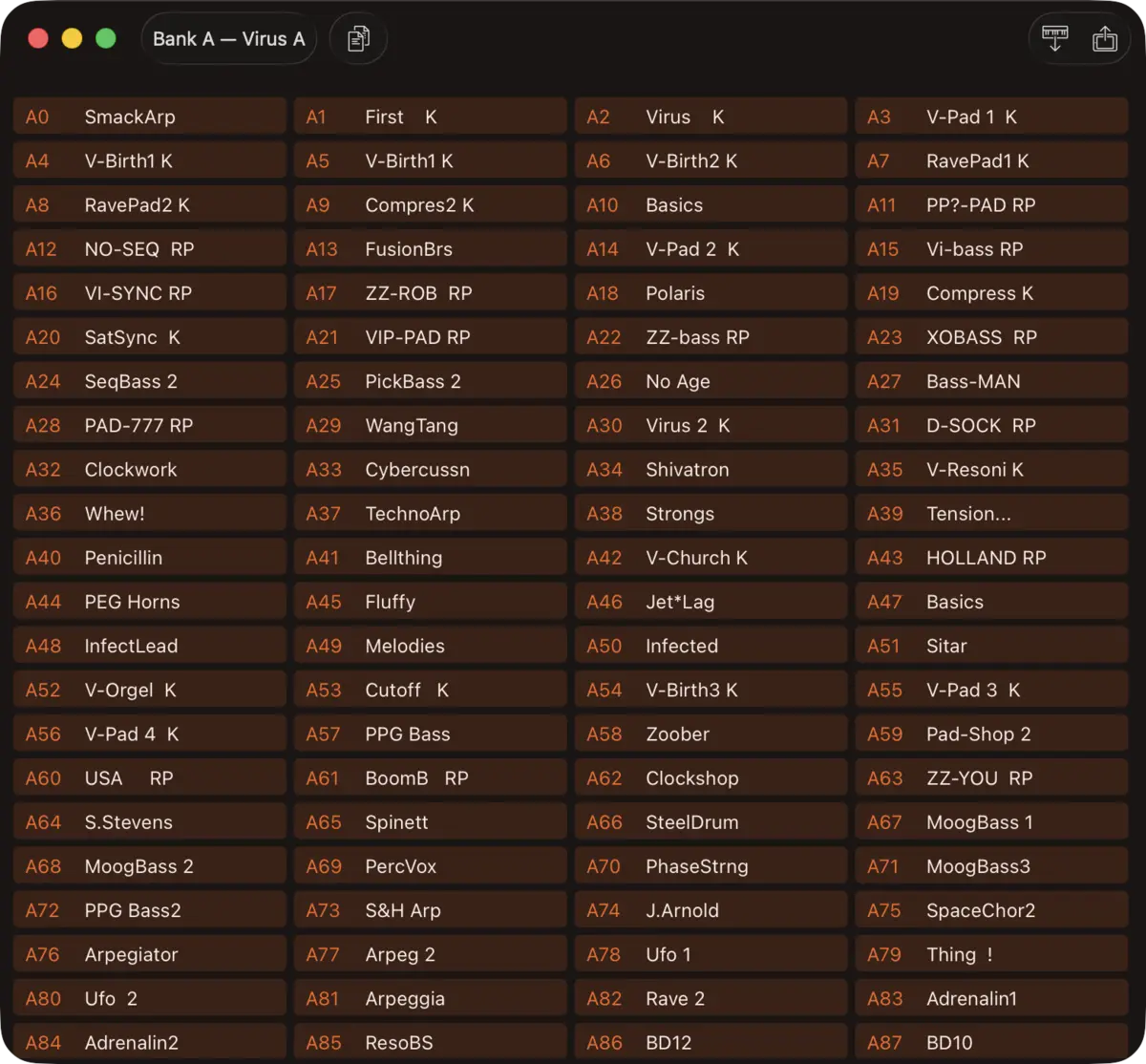
Task: Select patch A48 InfectLead
Action: point(150,647)
